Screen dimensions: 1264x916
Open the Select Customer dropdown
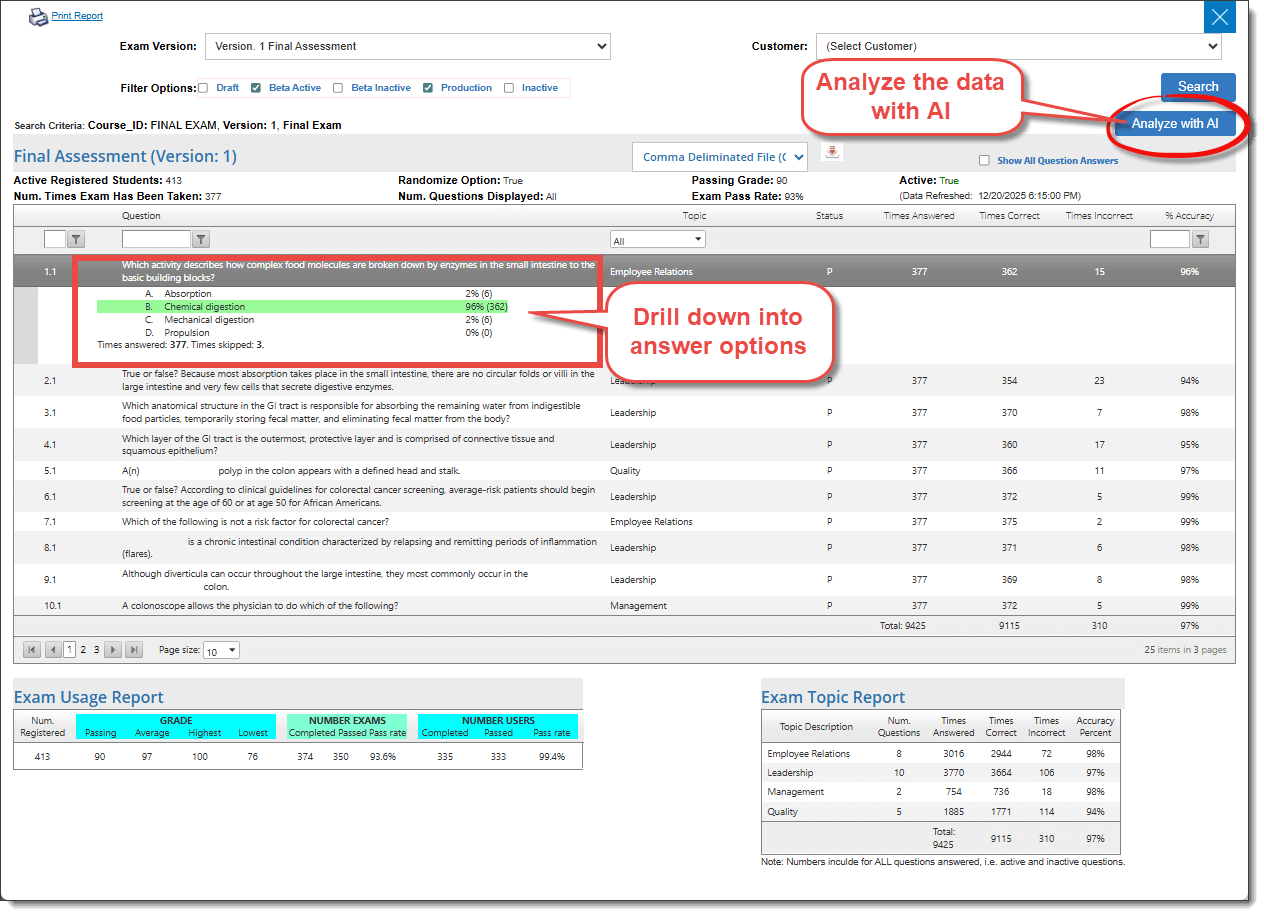1018,46
